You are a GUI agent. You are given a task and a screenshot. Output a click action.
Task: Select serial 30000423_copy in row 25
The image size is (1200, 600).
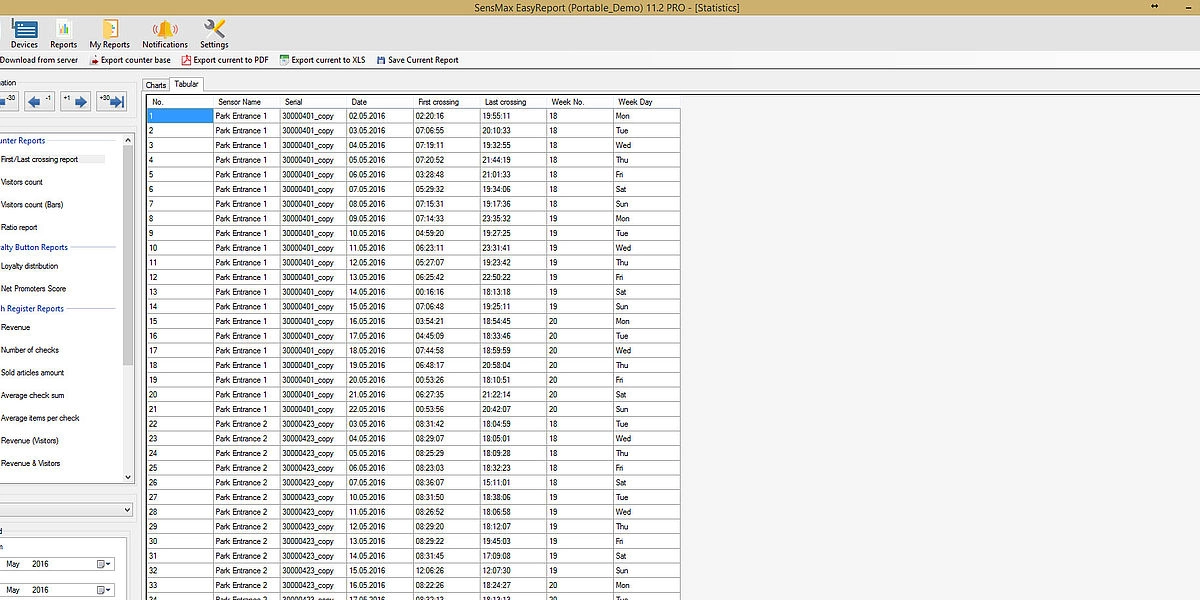313,468
